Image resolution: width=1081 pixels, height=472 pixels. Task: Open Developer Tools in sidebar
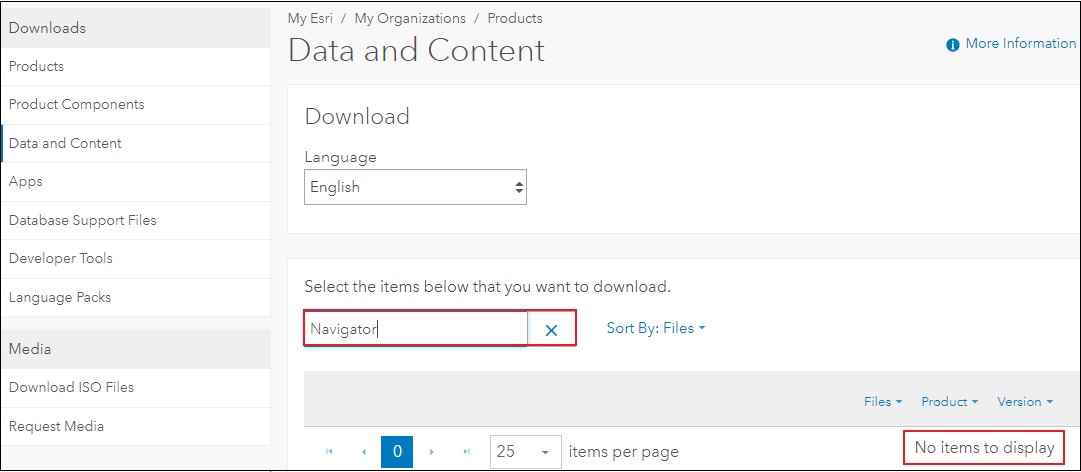click(135, 259)
